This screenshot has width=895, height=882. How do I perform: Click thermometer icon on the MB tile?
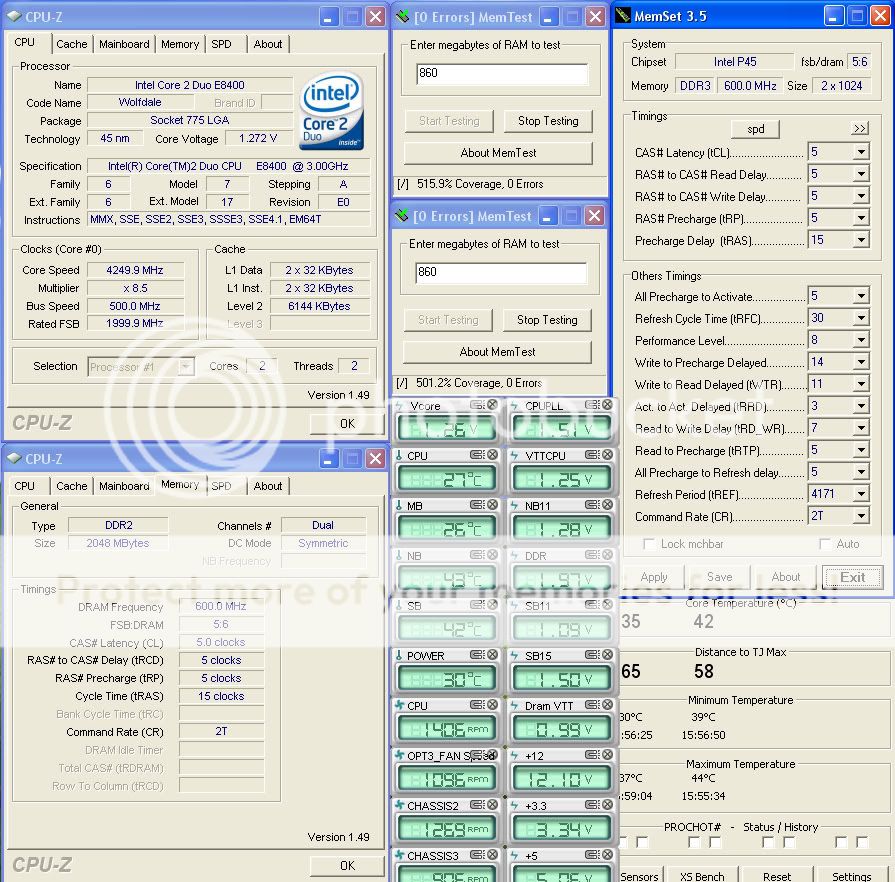coord(399,505)
